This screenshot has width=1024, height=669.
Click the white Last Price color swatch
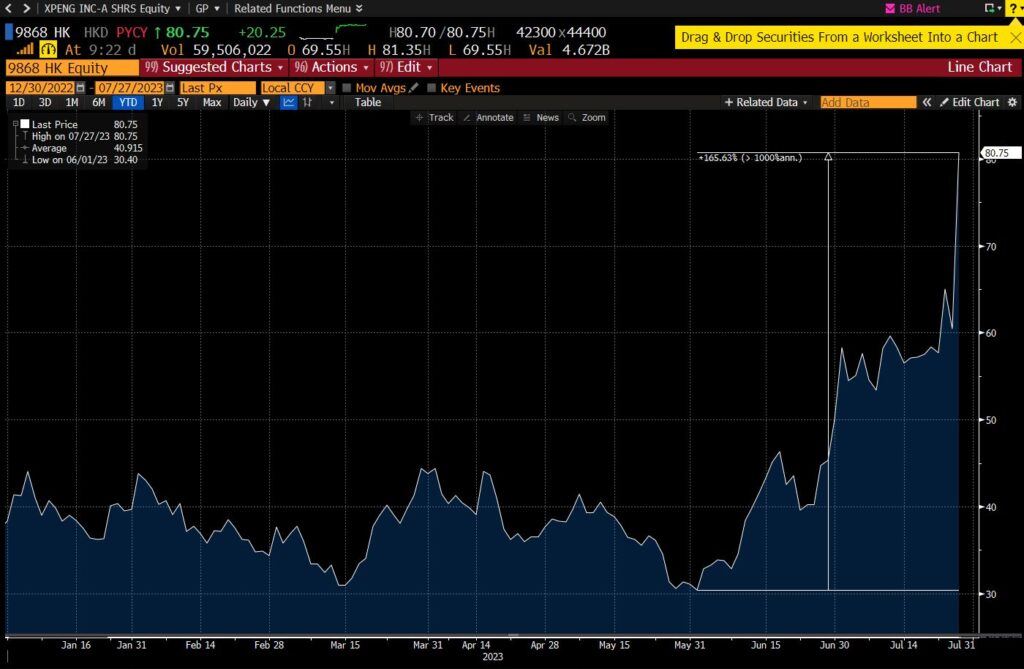(25, 124)
